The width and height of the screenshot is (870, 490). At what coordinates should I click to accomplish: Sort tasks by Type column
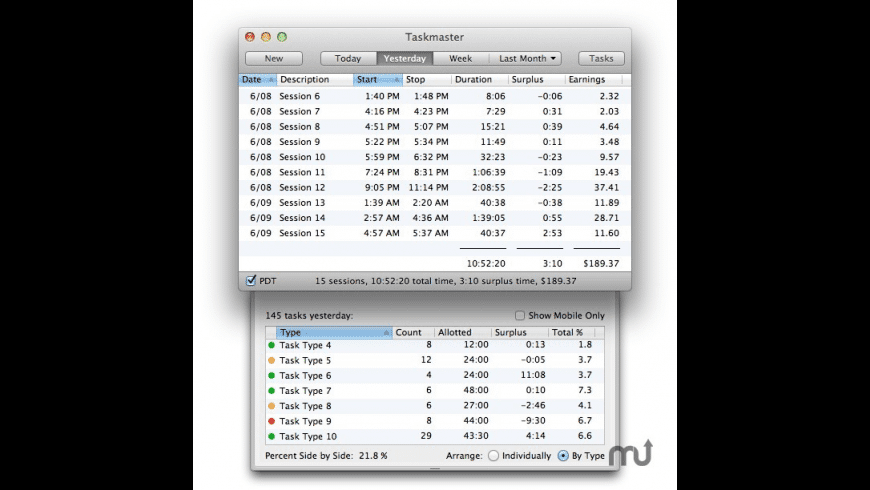click(334, 332)
